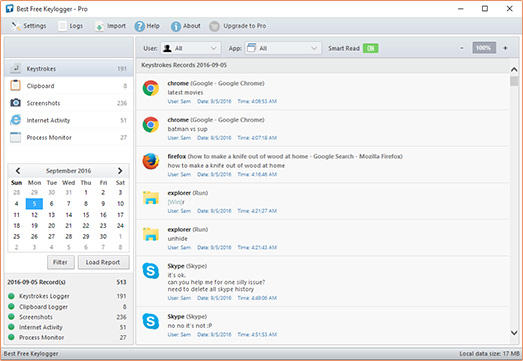
Task: Open Help from the toolbar
Action: tap(147, 26)
